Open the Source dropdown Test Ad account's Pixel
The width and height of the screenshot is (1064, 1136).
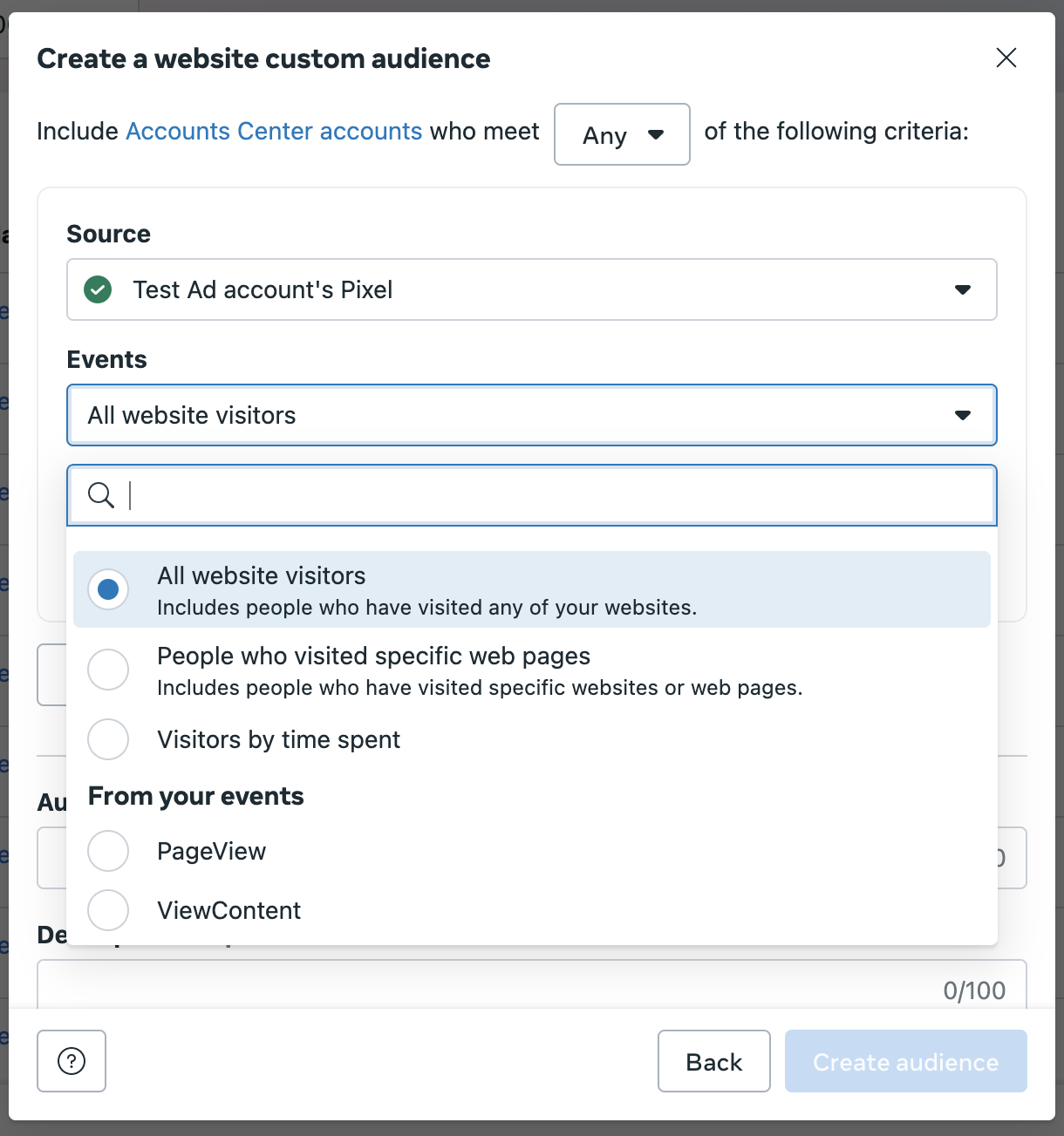pos(532,289)
